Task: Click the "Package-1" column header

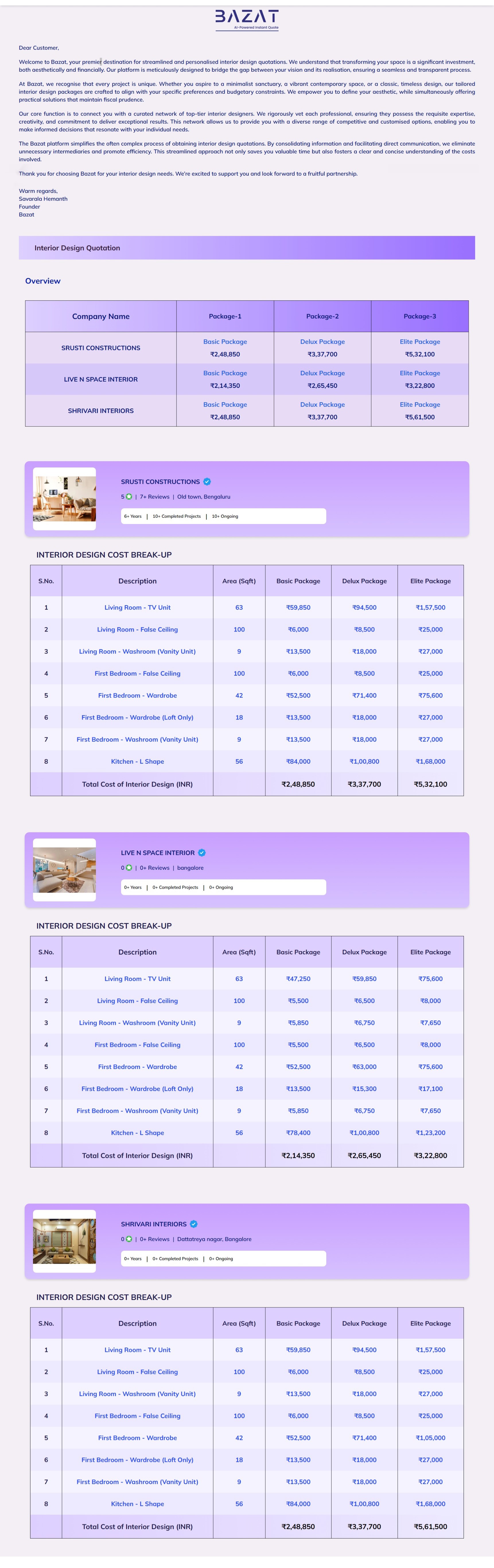Action: click(x=225, y=316)
